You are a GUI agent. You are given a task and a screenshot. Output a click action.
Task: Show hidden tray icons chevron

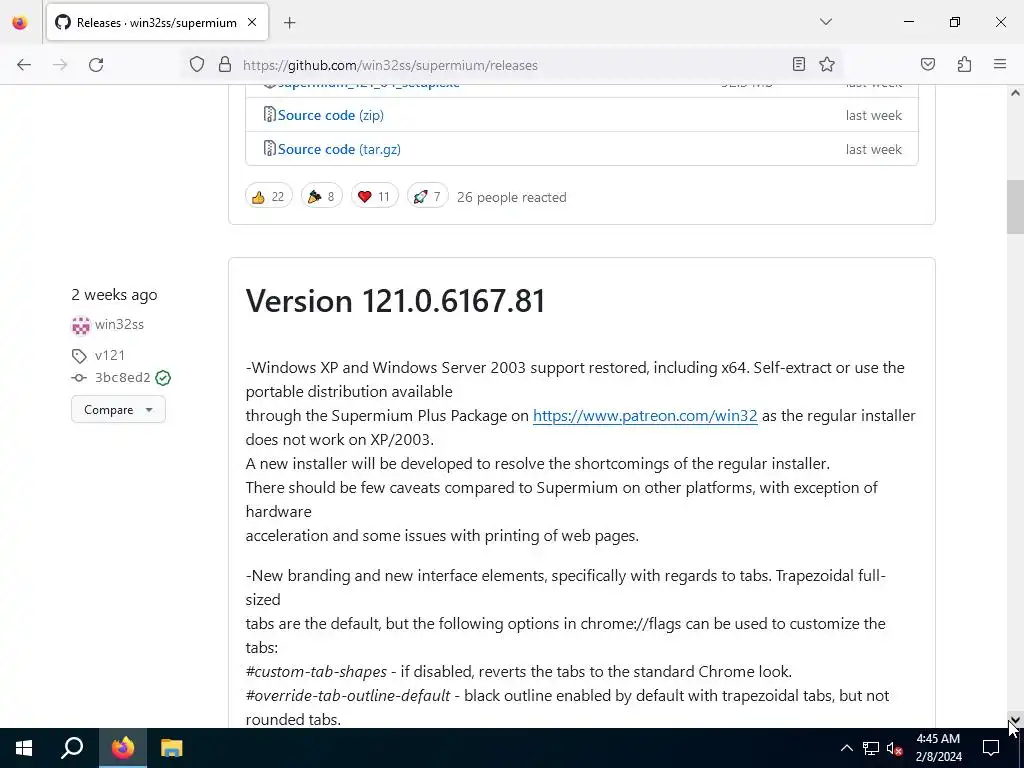(x=846, y=748)
